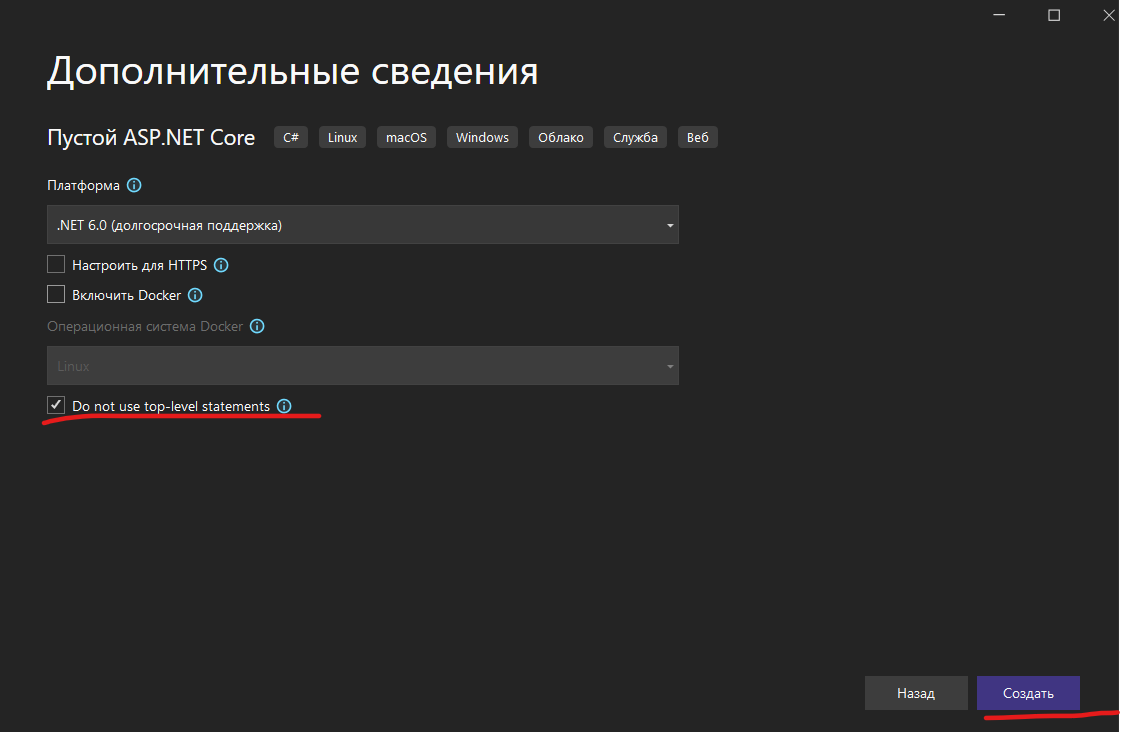1121x732 pixels.
Task: Select the Облако tag
Action: [x=560, y=137]
